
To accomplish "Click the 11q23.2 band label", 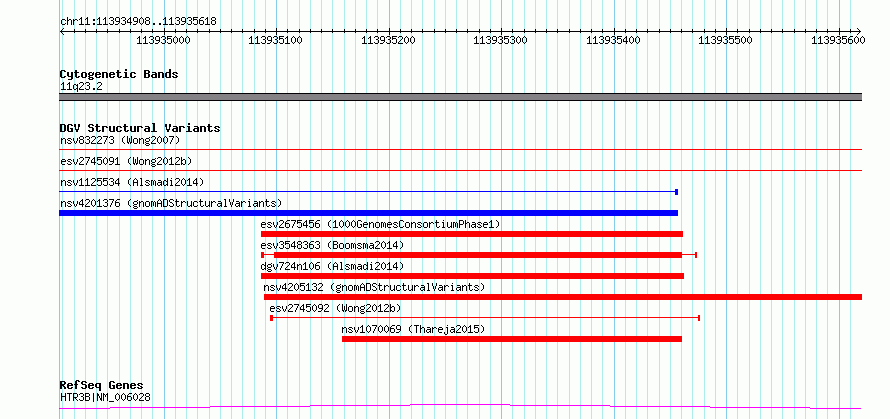I will click(x=81, y=87).
